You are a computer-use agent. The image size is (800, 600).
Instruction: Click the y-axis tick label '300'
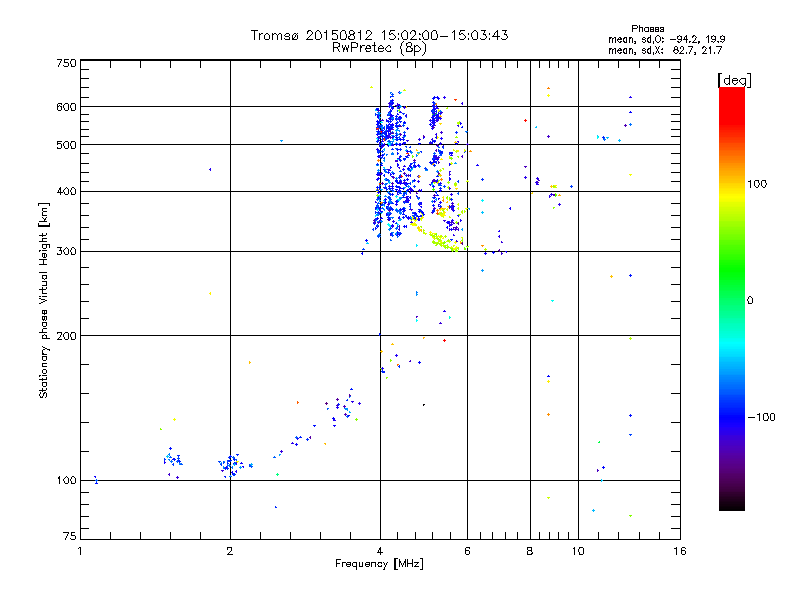66,252
